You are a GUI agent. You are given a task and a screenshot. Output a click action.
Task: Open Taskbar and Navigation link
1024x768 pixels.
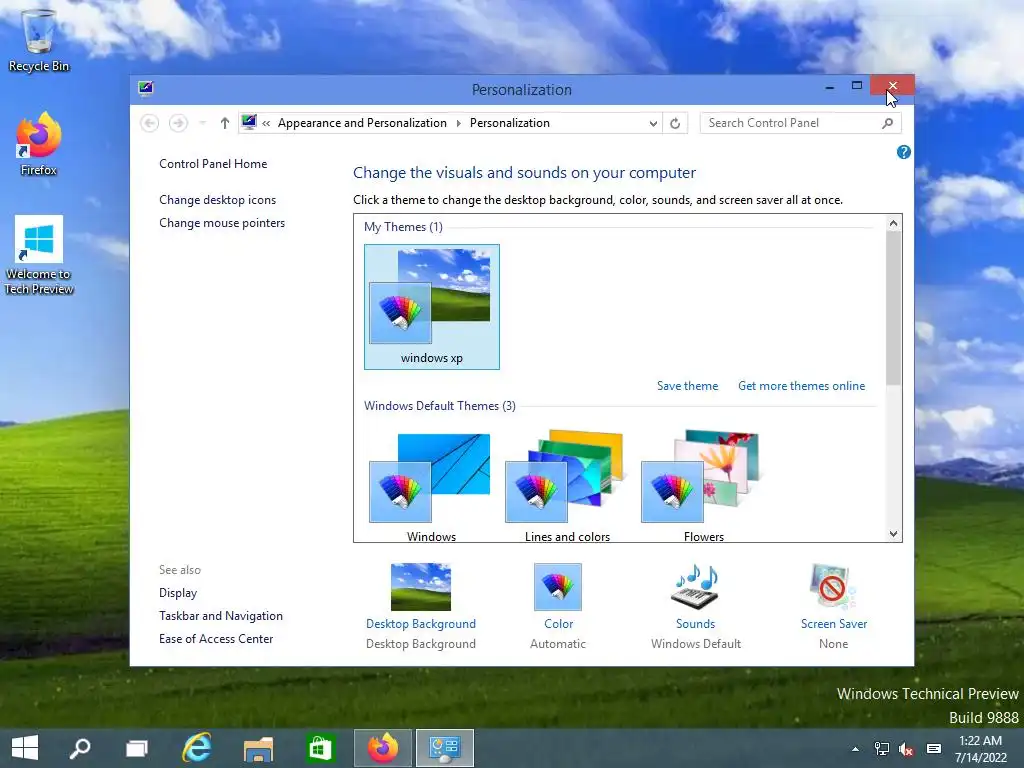[x=221, y=616]
